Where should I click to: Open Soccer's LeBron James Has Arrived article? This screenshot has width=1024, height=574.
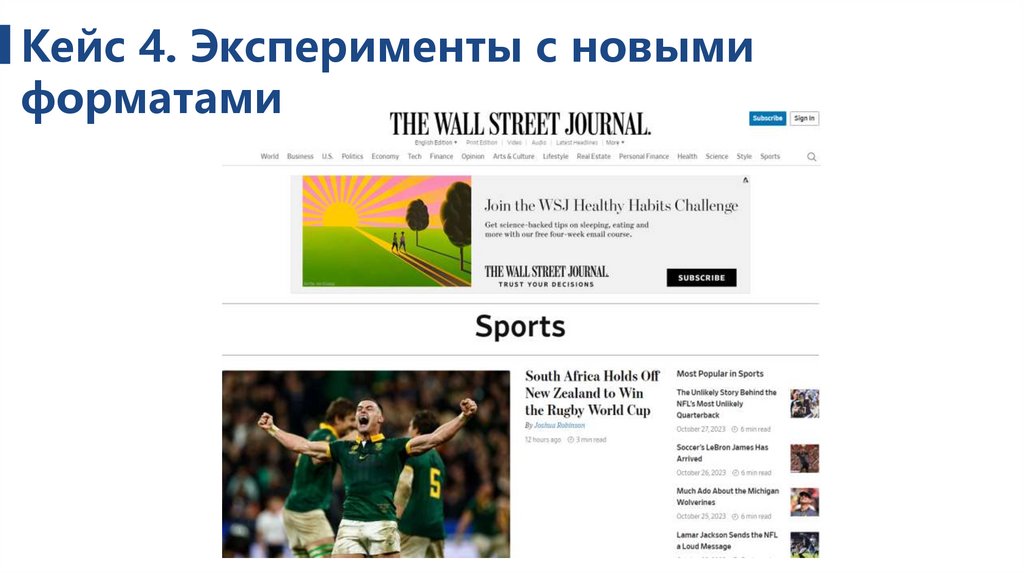tap(722, 453)
